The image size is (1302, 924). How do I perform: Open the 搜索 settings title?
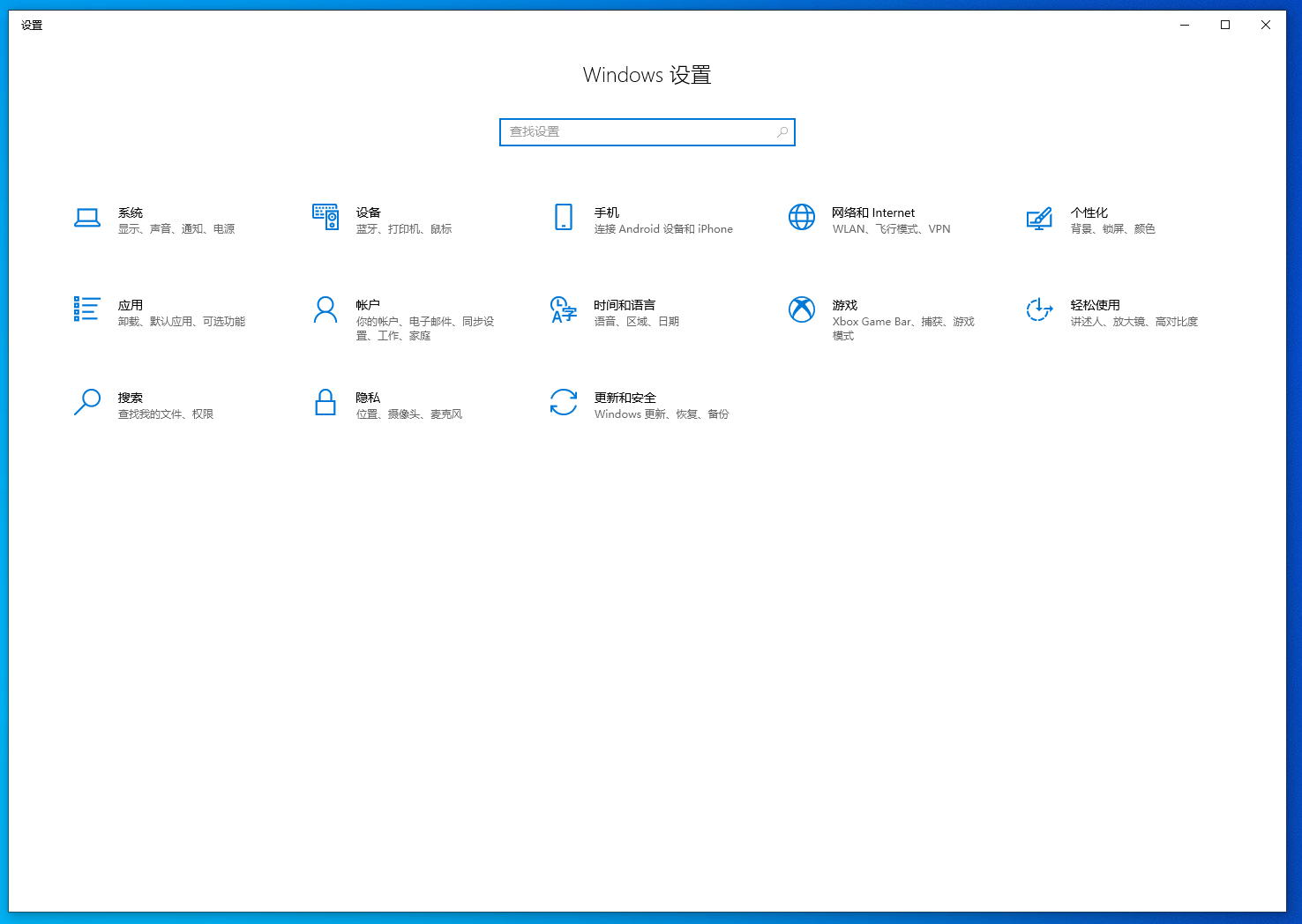point(131,398)
